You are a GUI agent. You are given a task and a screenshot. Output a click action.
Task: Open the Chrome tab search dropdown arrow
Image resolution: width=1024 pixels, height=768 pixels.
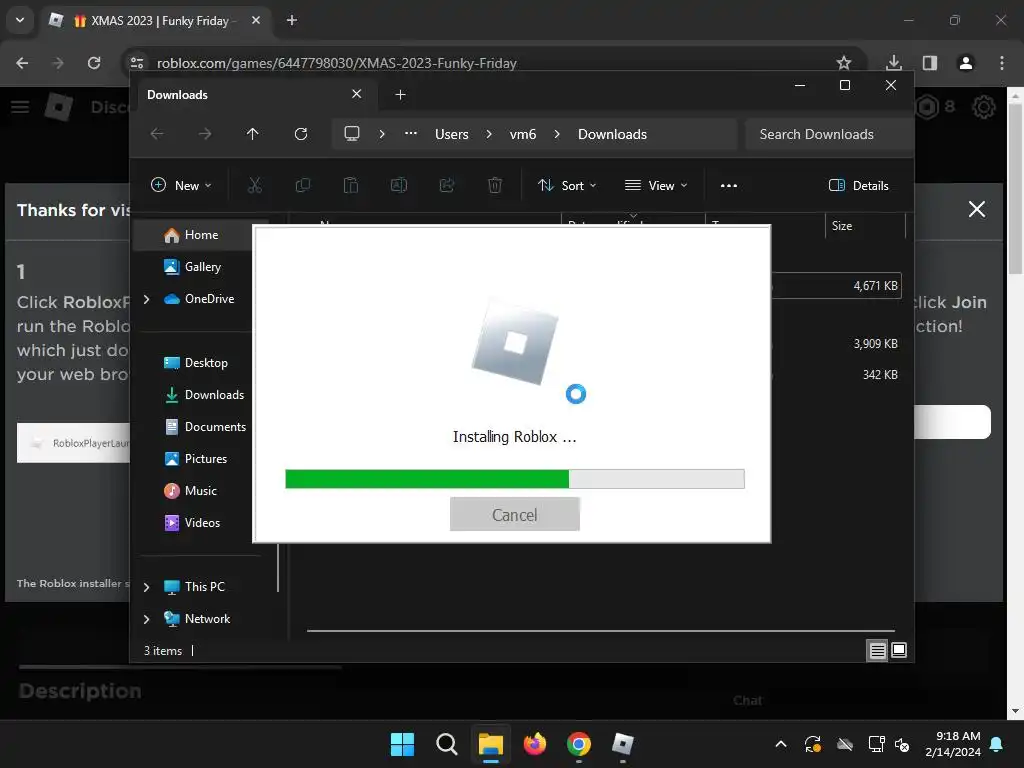click(20, 20)
